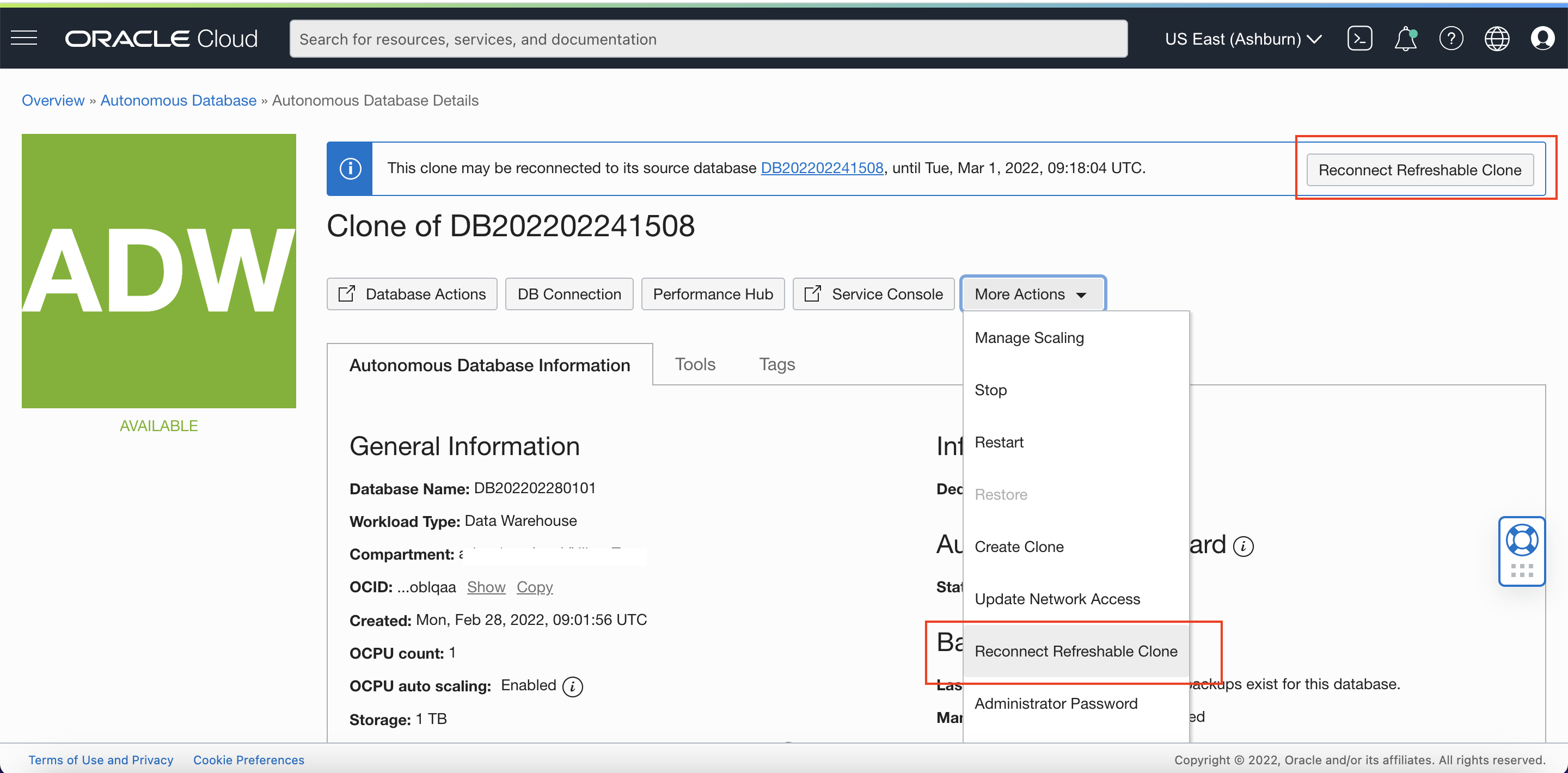Open the language globe icon
Viewport: 1568px width, 773px height.
(x=1496, y=38)
